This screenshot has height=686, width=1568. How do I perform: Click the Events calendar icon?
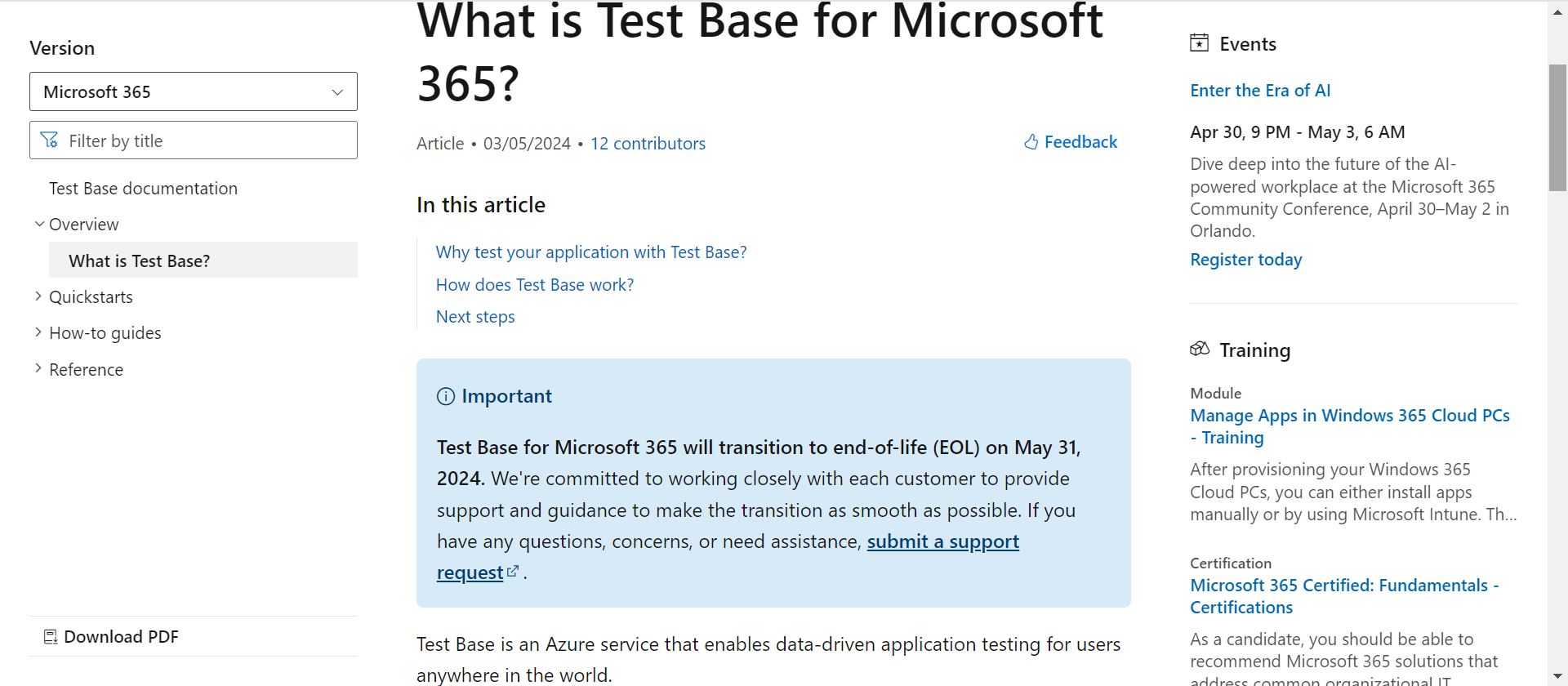[1199, 43]
